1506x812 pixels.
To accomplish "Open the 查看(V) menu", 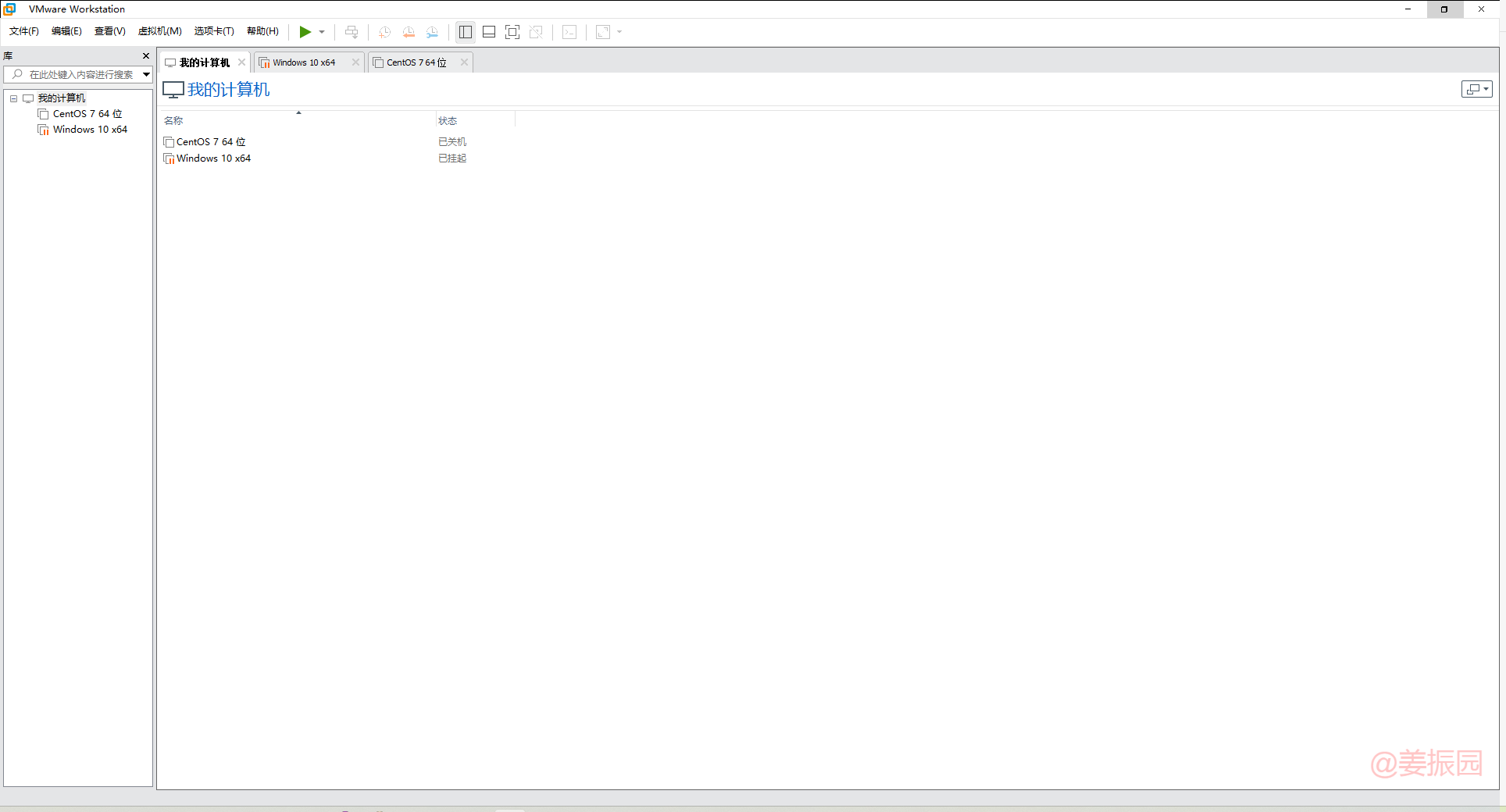I will click(x=110, y=31).
